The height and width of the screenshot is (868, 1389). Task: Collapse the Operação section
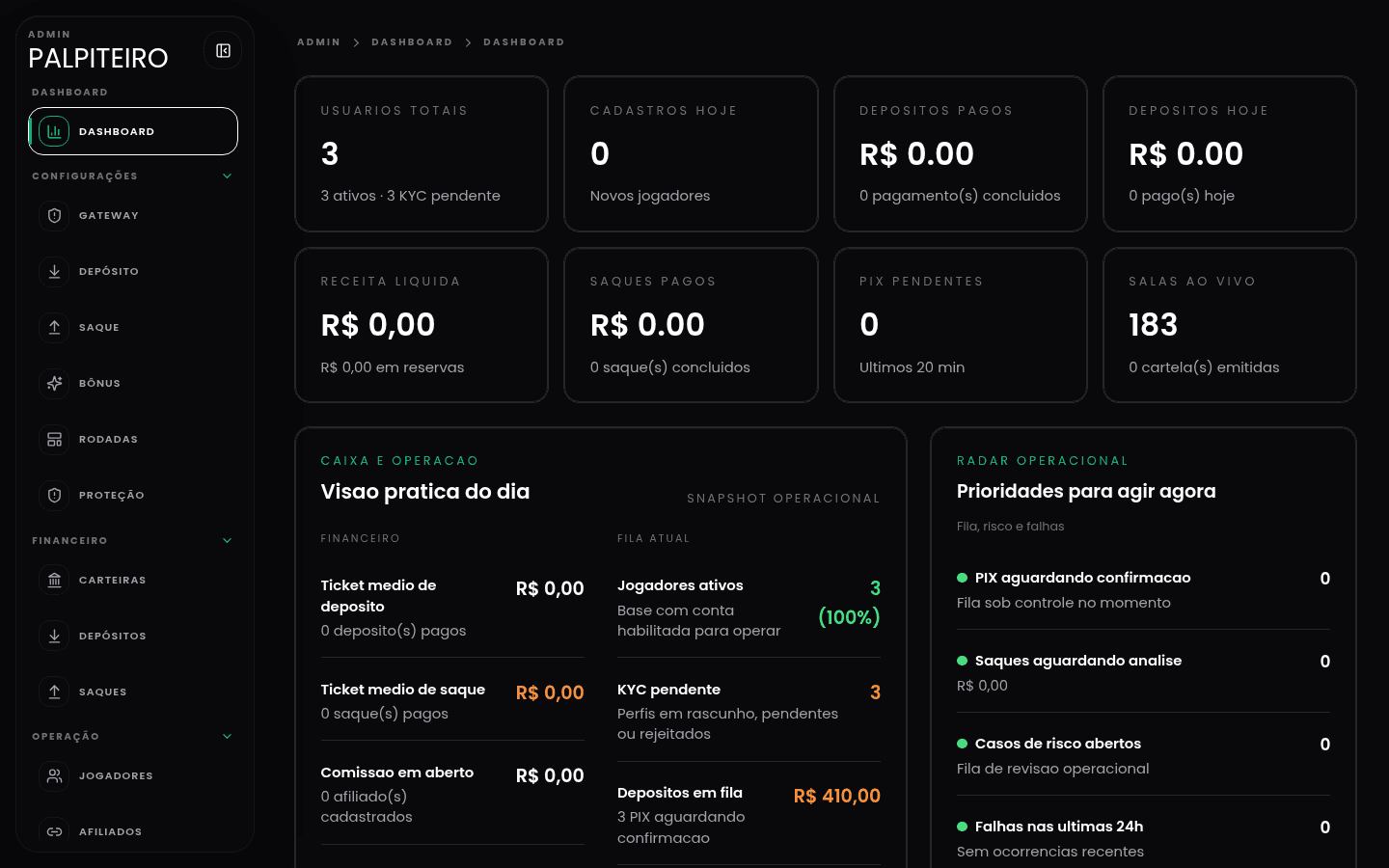tap(227, 736)
